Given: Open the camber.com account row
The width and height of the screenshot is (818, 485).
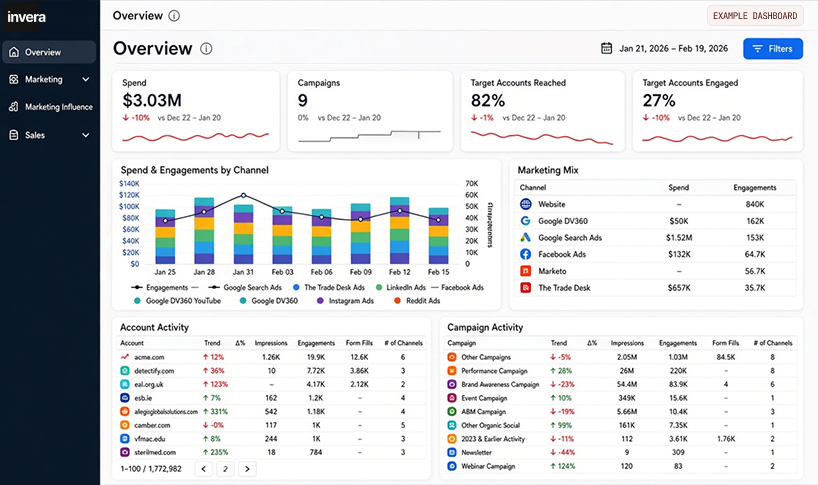Looking at the screenshot, I should point(272,425).
